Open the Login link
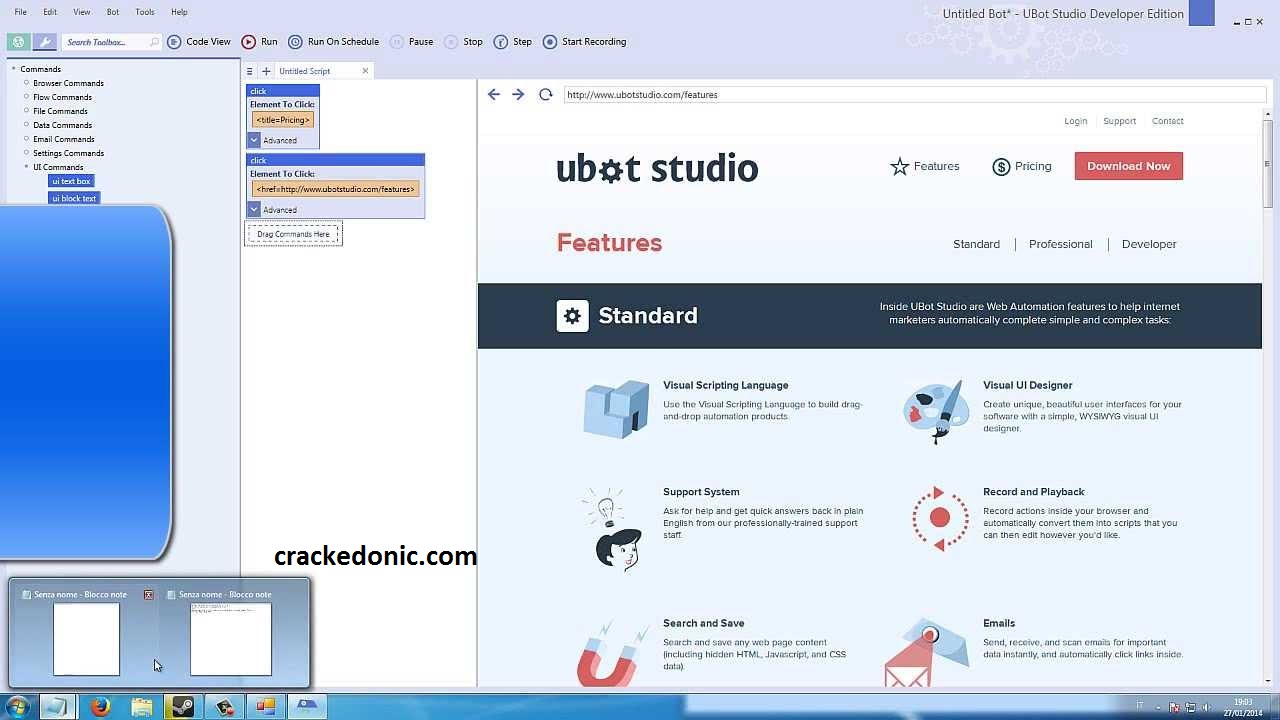 point(1075,121)
